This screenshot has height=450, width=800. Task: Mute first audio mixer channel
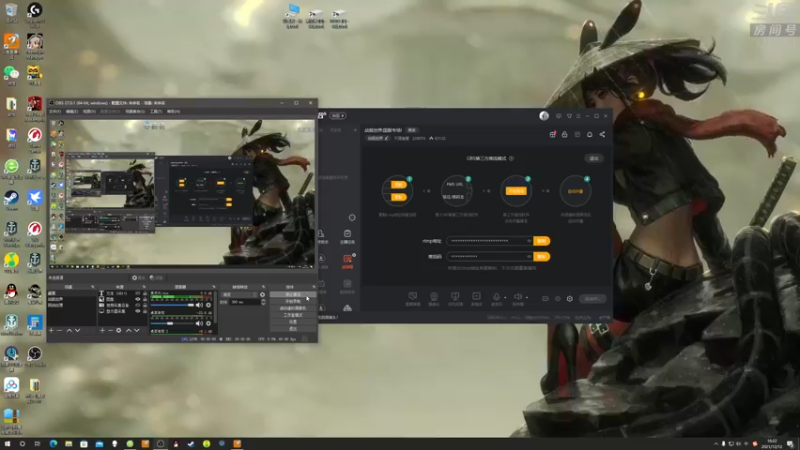[199, 305]
